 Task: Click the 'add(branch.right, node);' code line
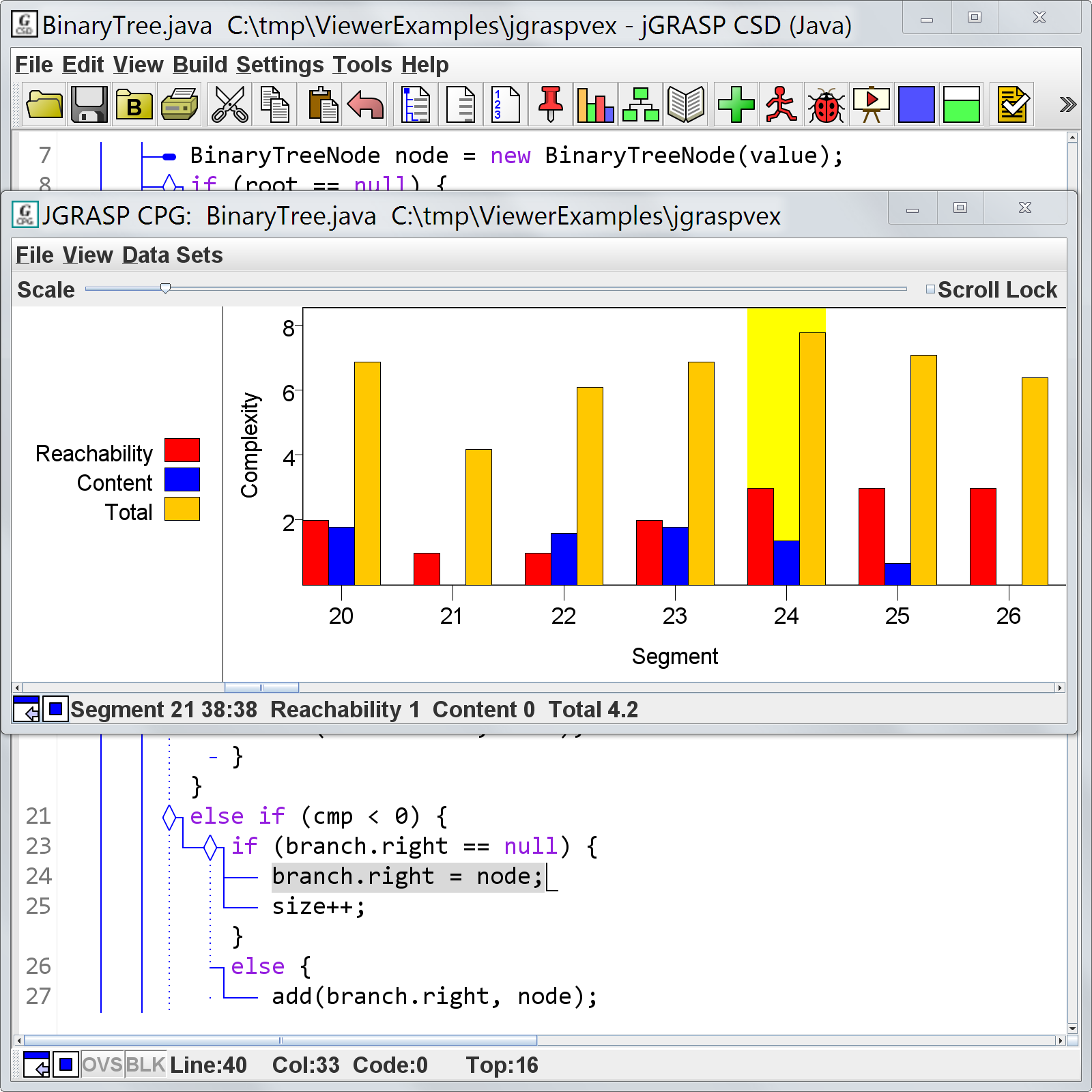[x=435, y=997]
